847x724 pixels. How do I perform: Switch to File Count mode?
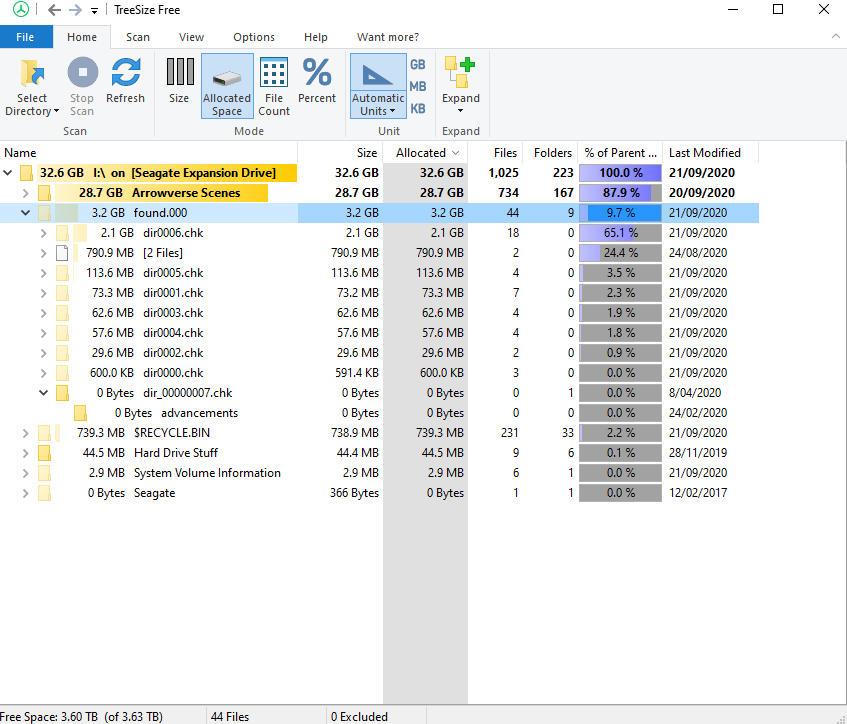[273, 87]
